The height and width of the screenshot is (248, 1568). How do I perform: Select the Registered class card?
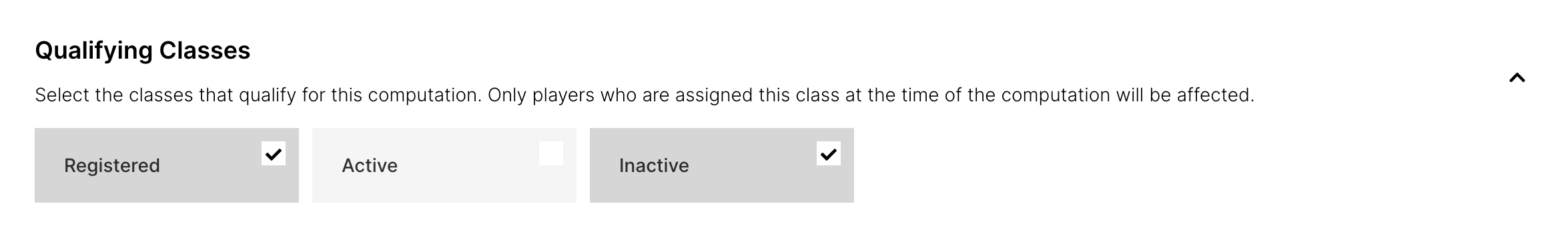[167, 165]
